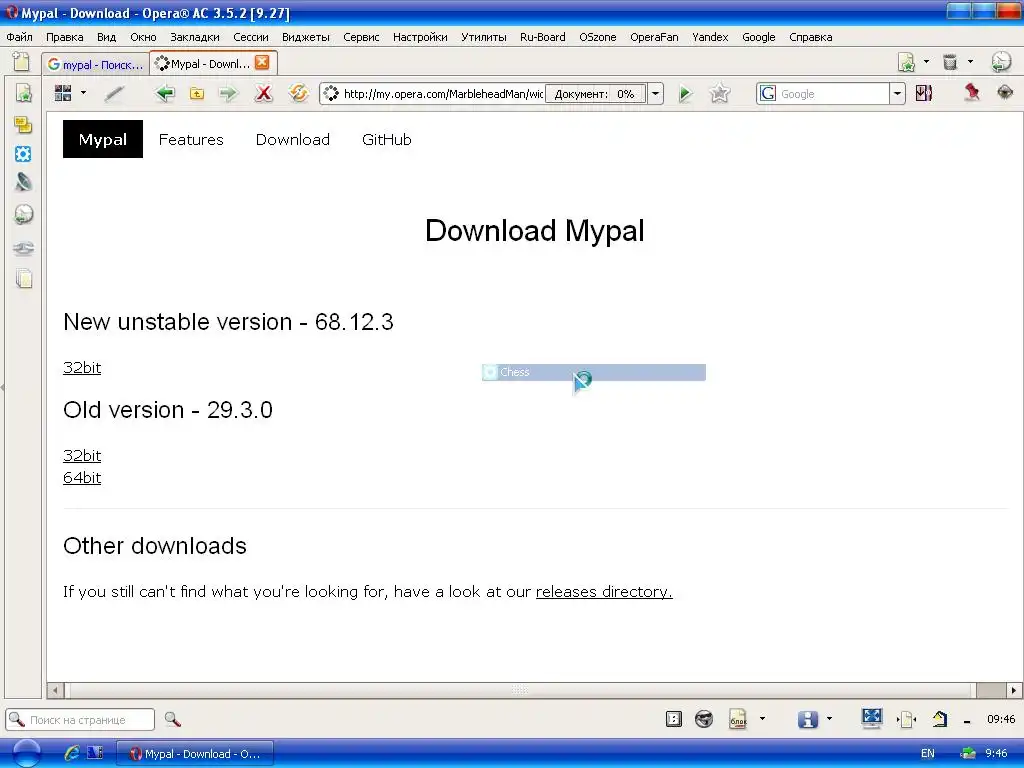This screenshot has width=1024, height=768.
Task: Toggle the sunglasses face icon in the status bar
Action: click(x=703, y=719)
